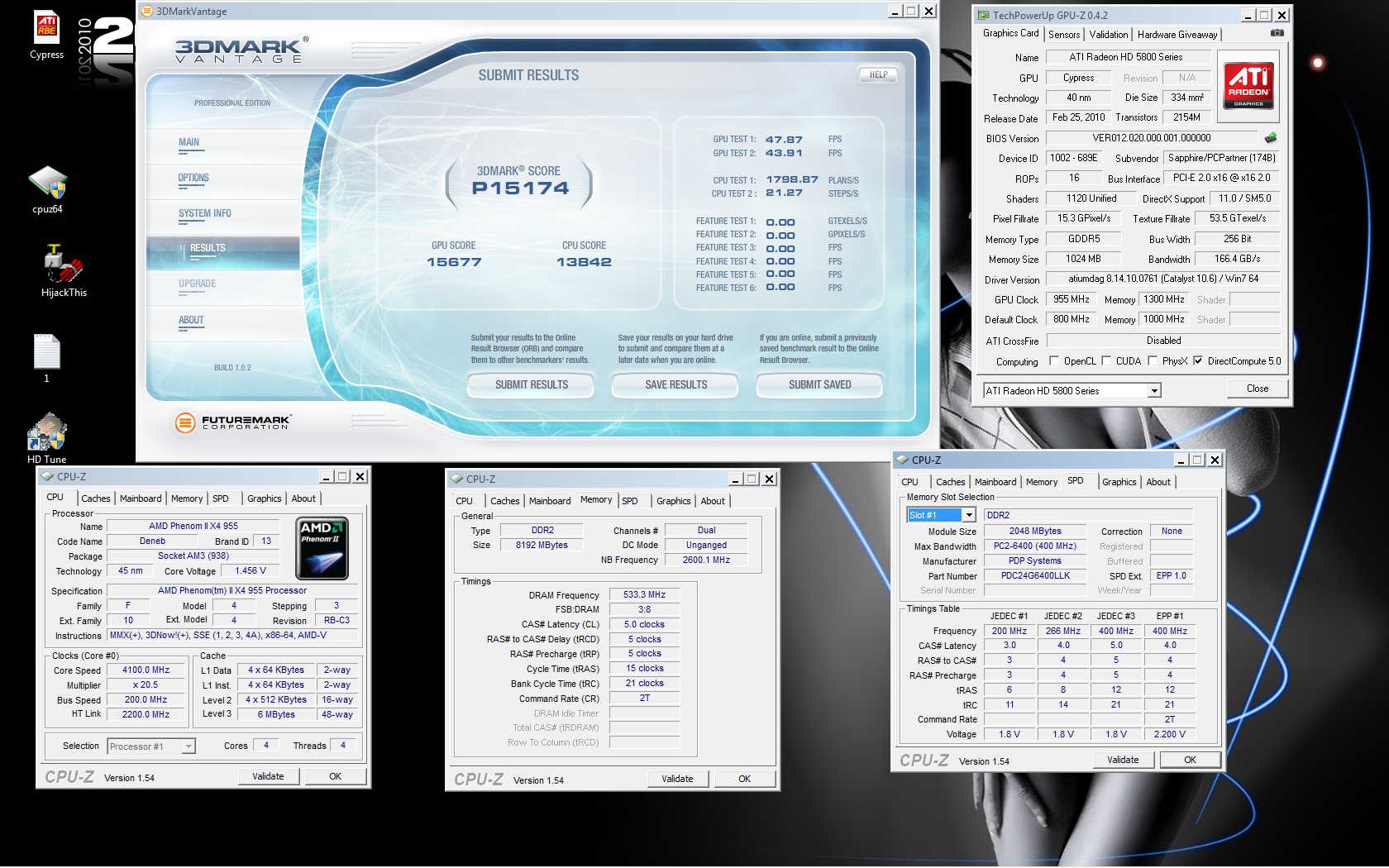Click the GPU-Z screenshot camera icon

pyautogui.click(x=1277, y=33)
